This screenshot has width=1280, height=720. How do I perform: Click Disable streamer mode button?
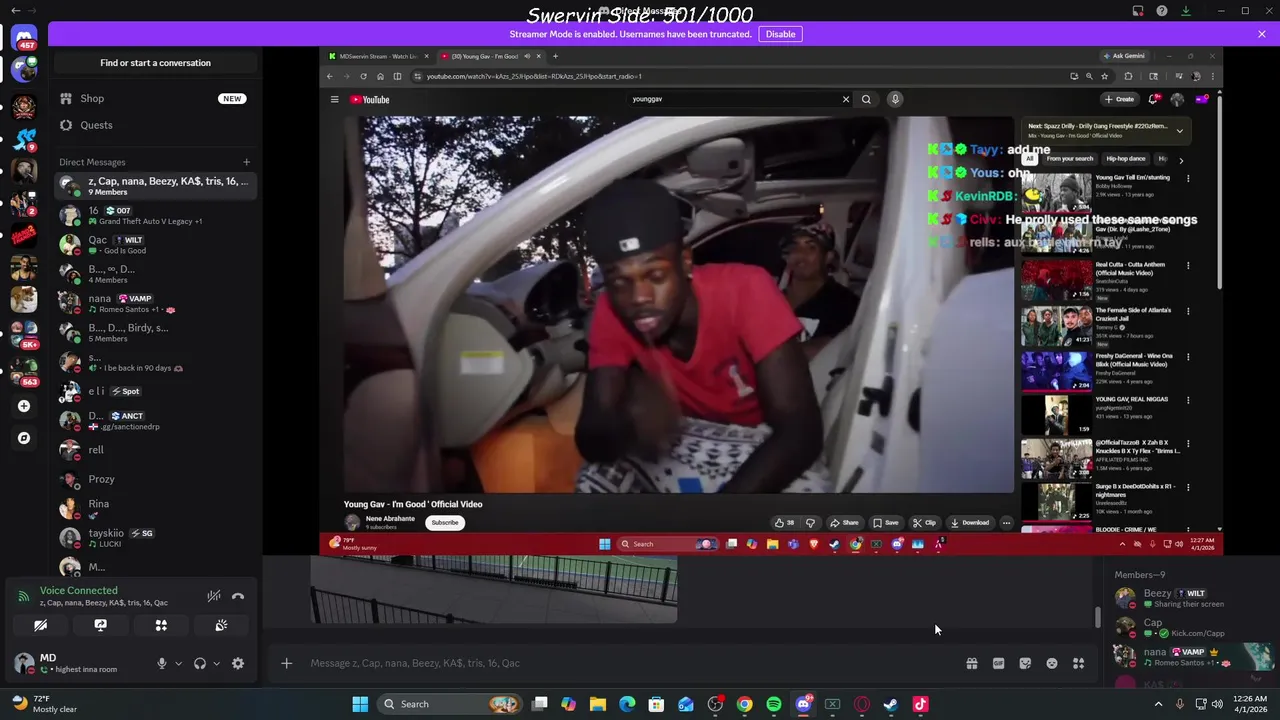pyautogui.click(x=780, y=34)
